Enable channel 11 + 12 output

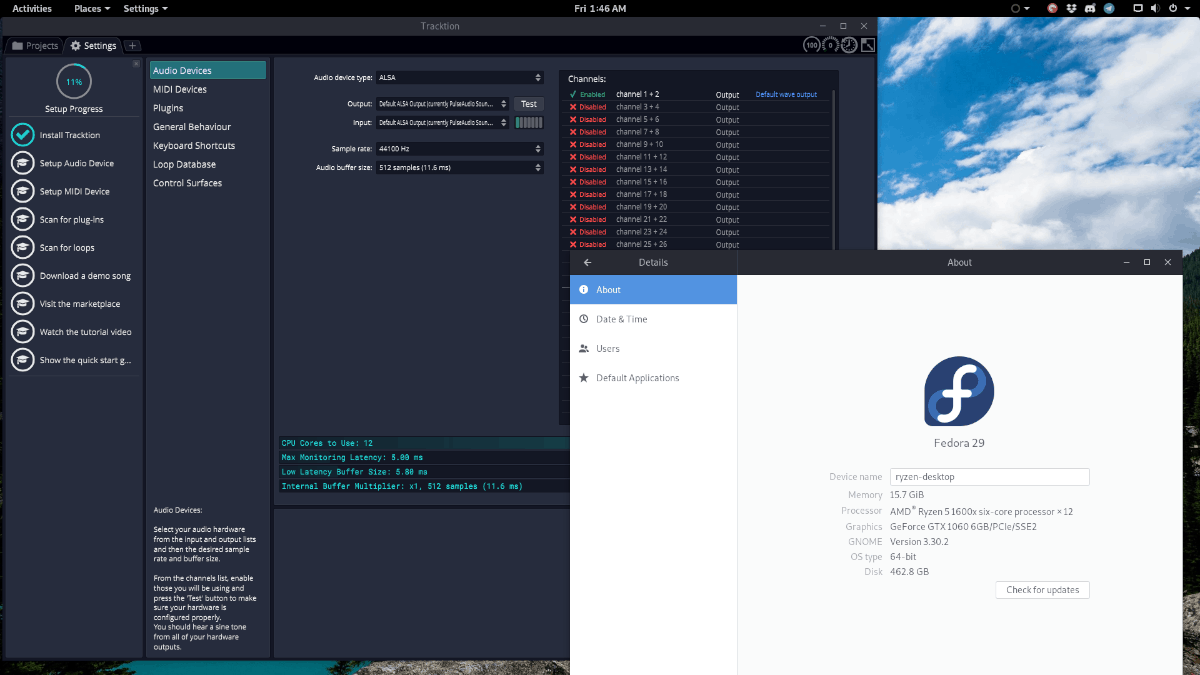[x=588, y=157]
